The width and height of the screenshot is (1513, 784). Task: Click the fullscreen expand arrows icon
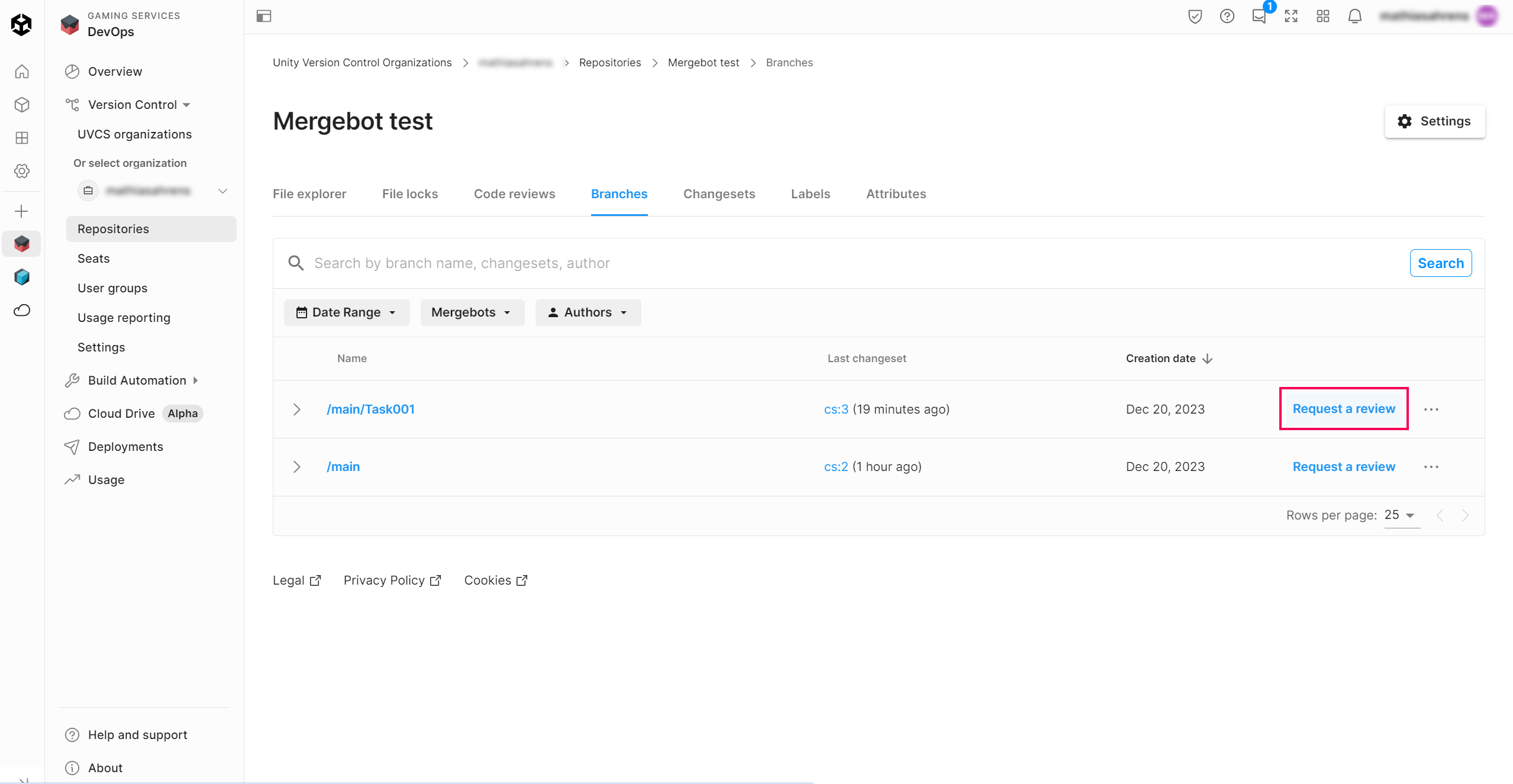click(1291, 17)
